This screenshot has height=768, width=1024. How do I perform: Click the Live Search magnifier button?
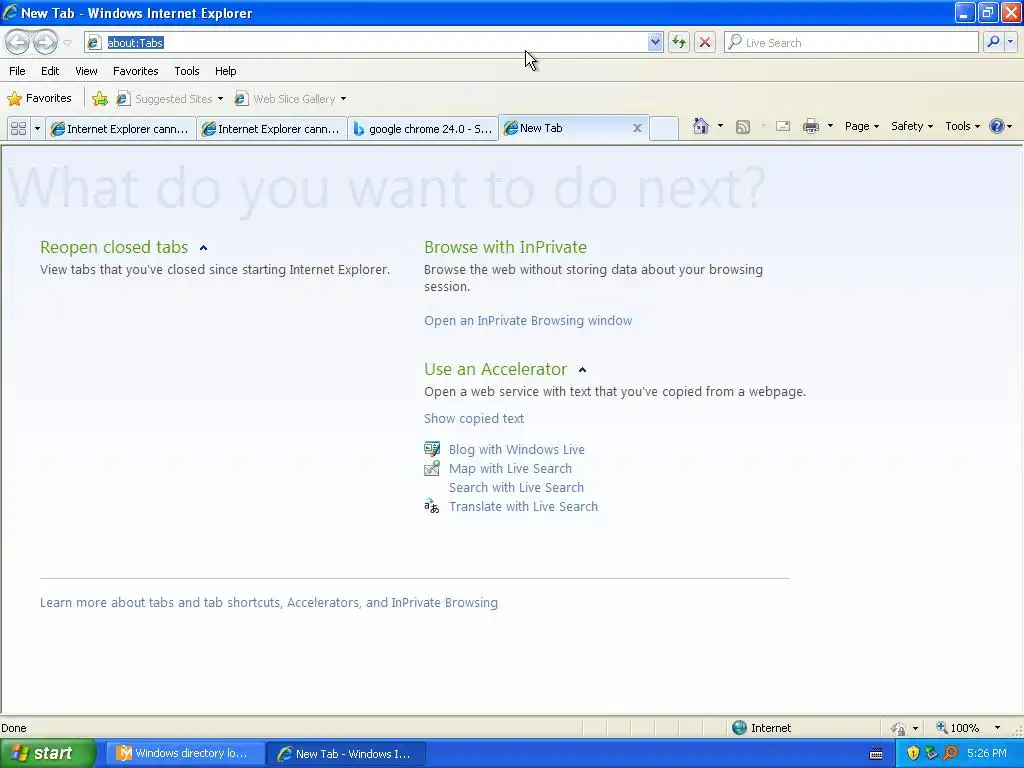(x=993, y=42)
